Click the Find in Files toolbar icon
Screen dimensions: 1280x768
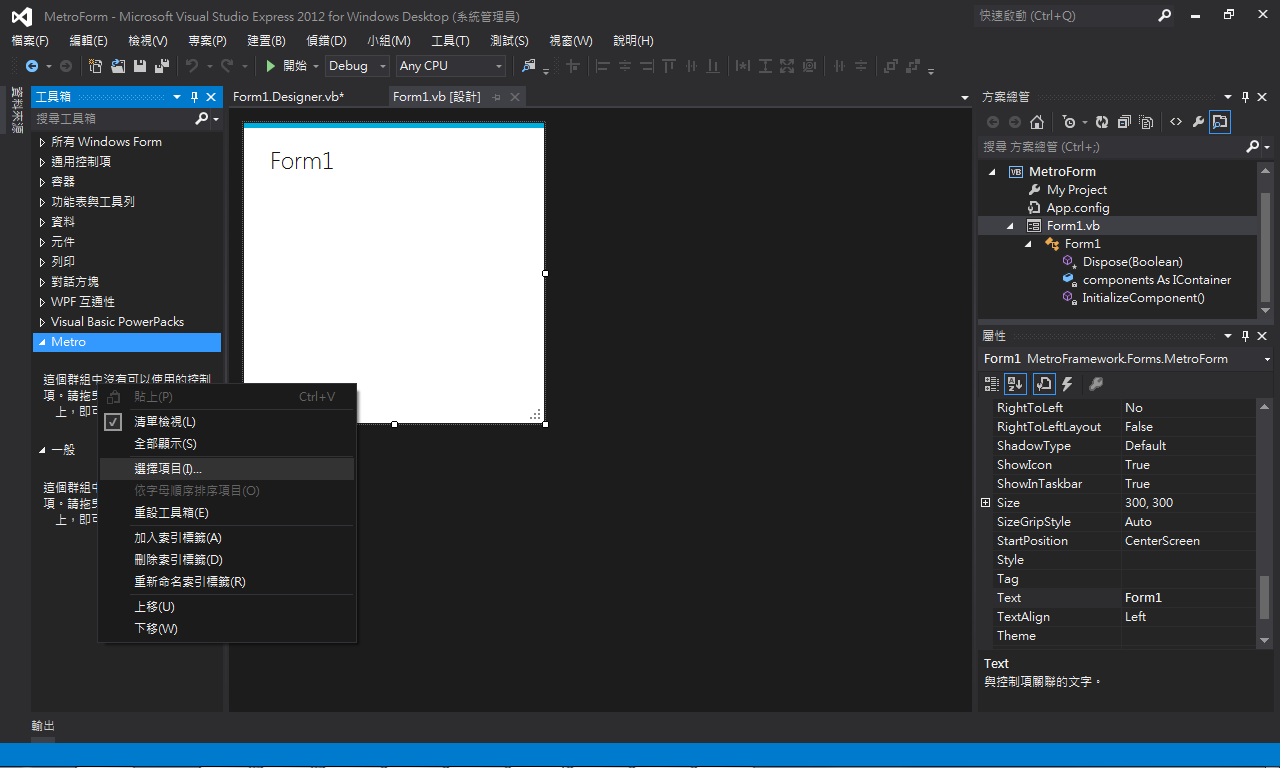click(529, 66)
